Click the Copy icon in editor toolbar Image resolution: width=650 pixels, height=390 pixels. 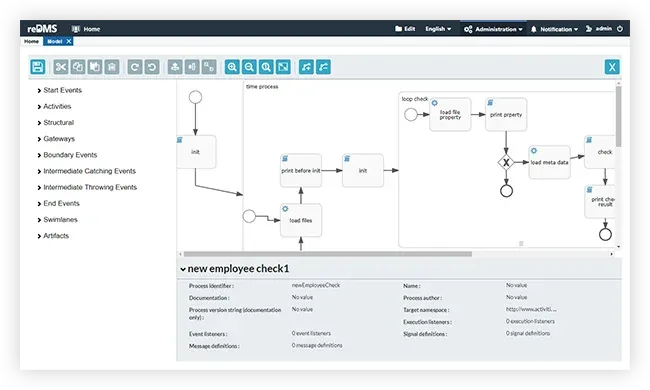(x=78, y=67)
